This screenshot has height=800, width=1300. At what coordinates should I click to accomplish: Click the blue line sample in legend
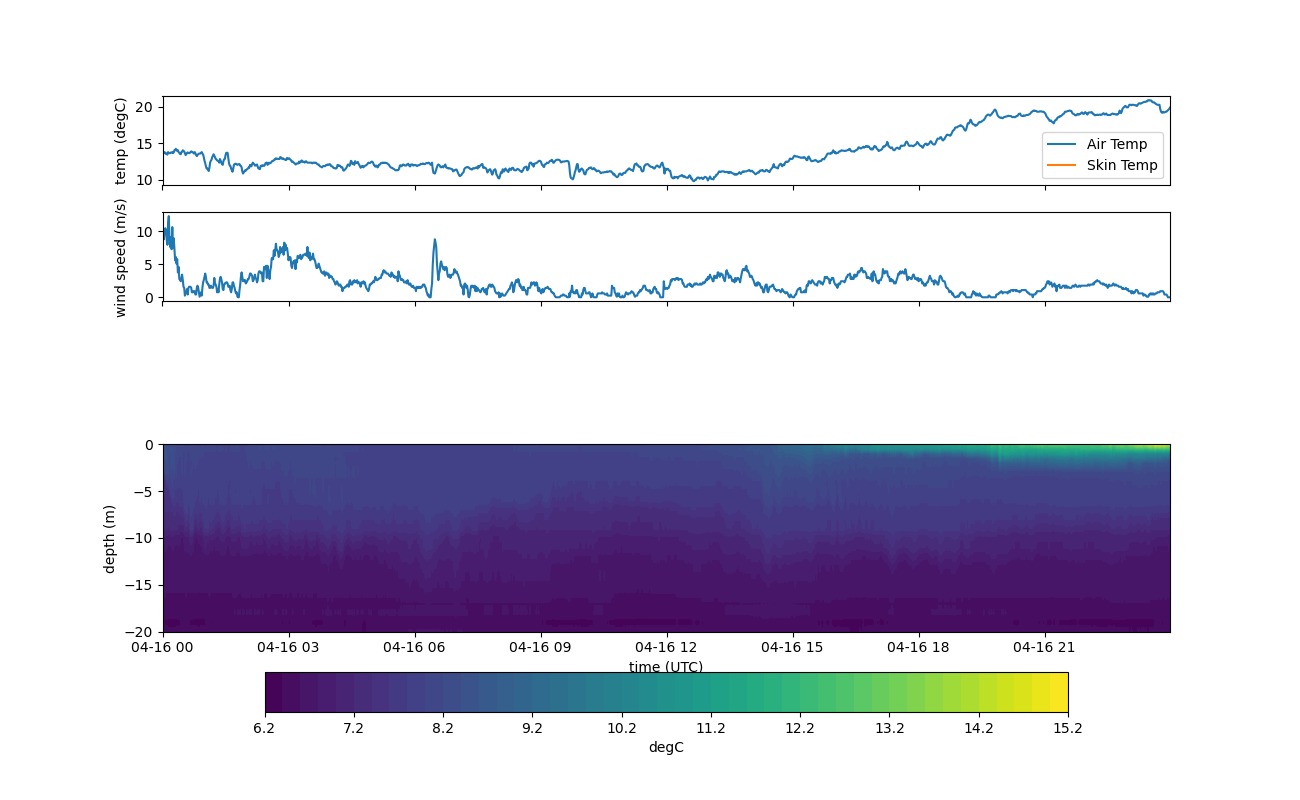1063,145
